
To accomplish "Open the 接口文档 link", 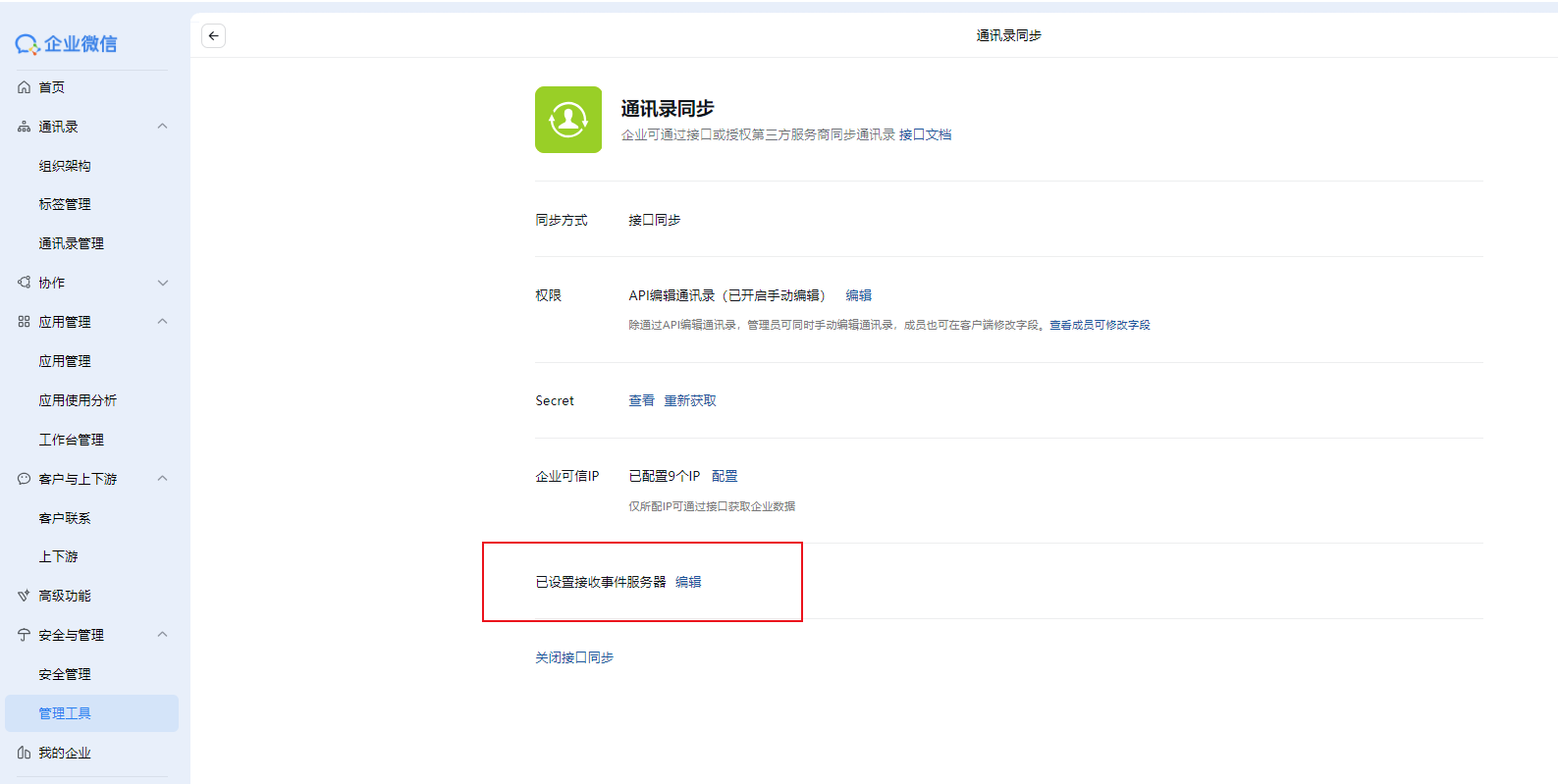I will tap(925, 134).
